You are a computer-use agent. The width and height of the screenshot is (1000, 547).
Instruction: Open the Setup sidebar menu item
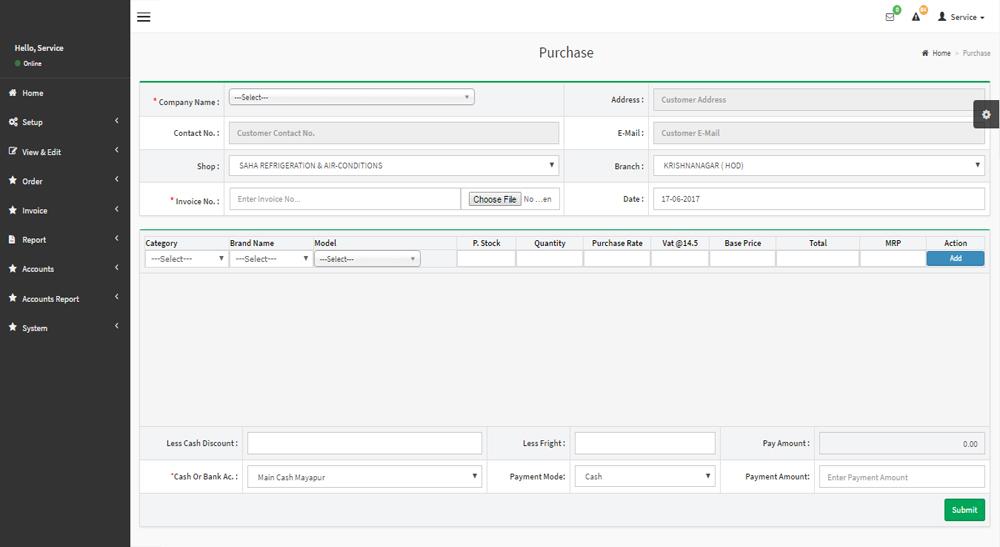click(65, 122)
